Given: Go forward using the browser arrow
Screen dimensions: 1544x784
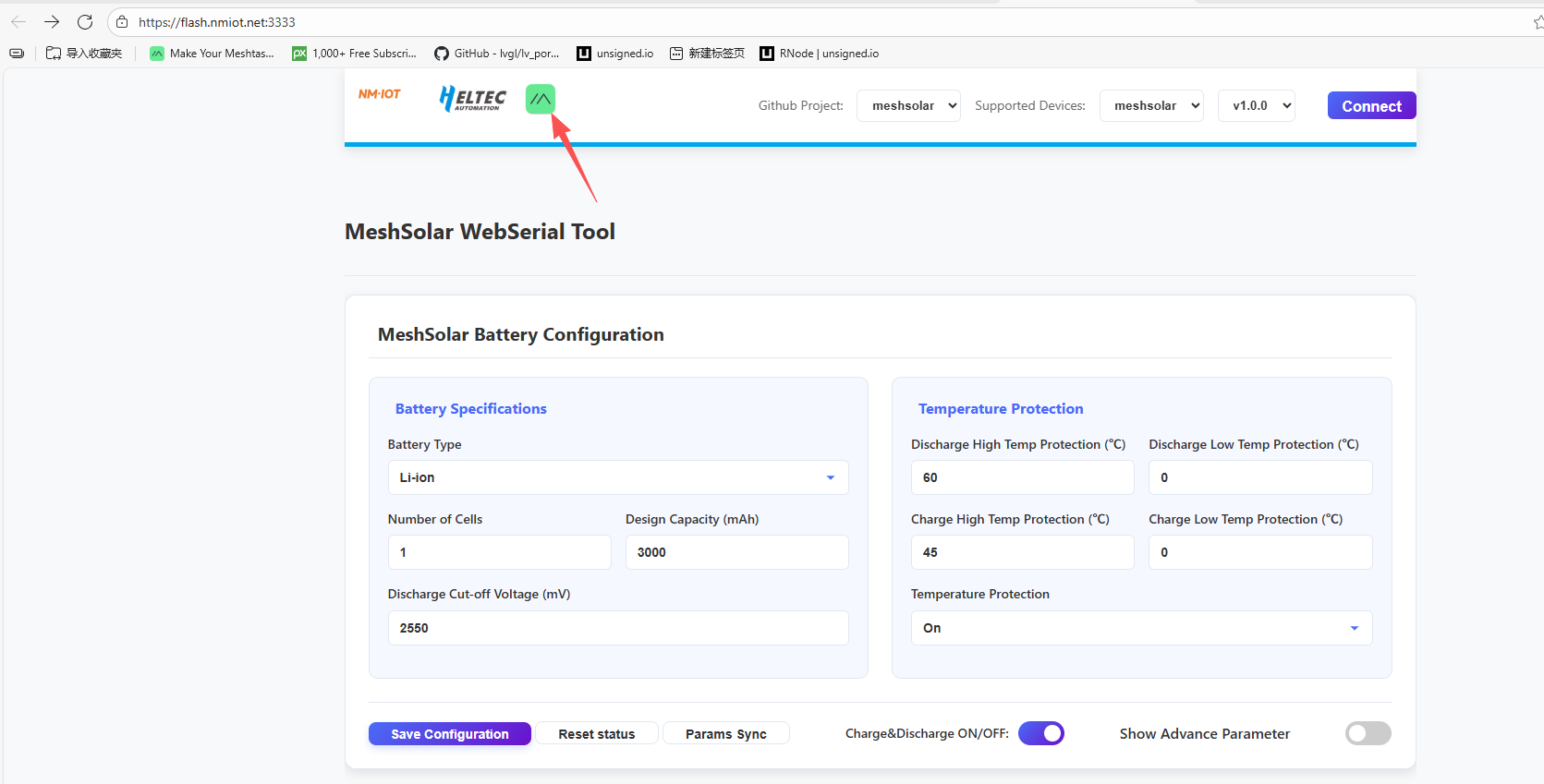Looking at the screenshot, I should pyautogui.click(x=52, y=22).
